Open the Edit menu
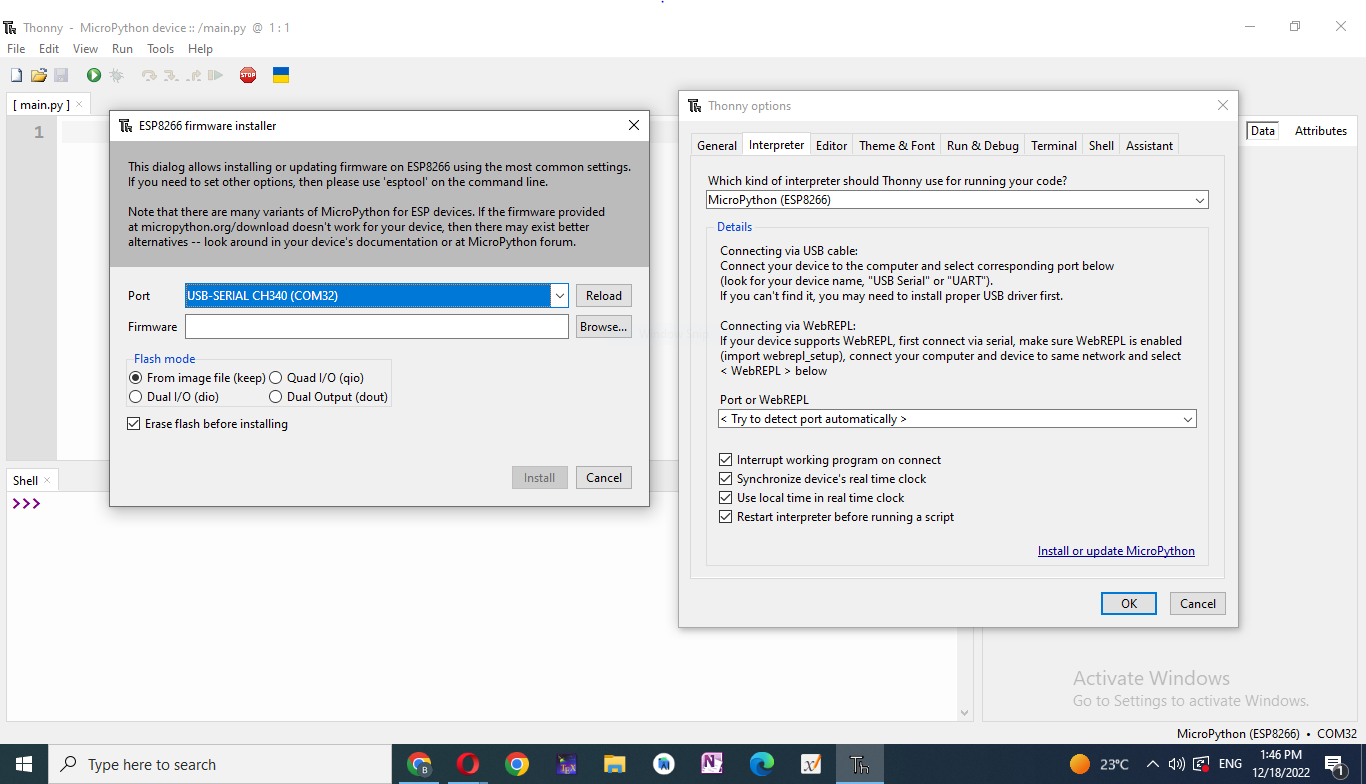 click(x=49, y=48)
